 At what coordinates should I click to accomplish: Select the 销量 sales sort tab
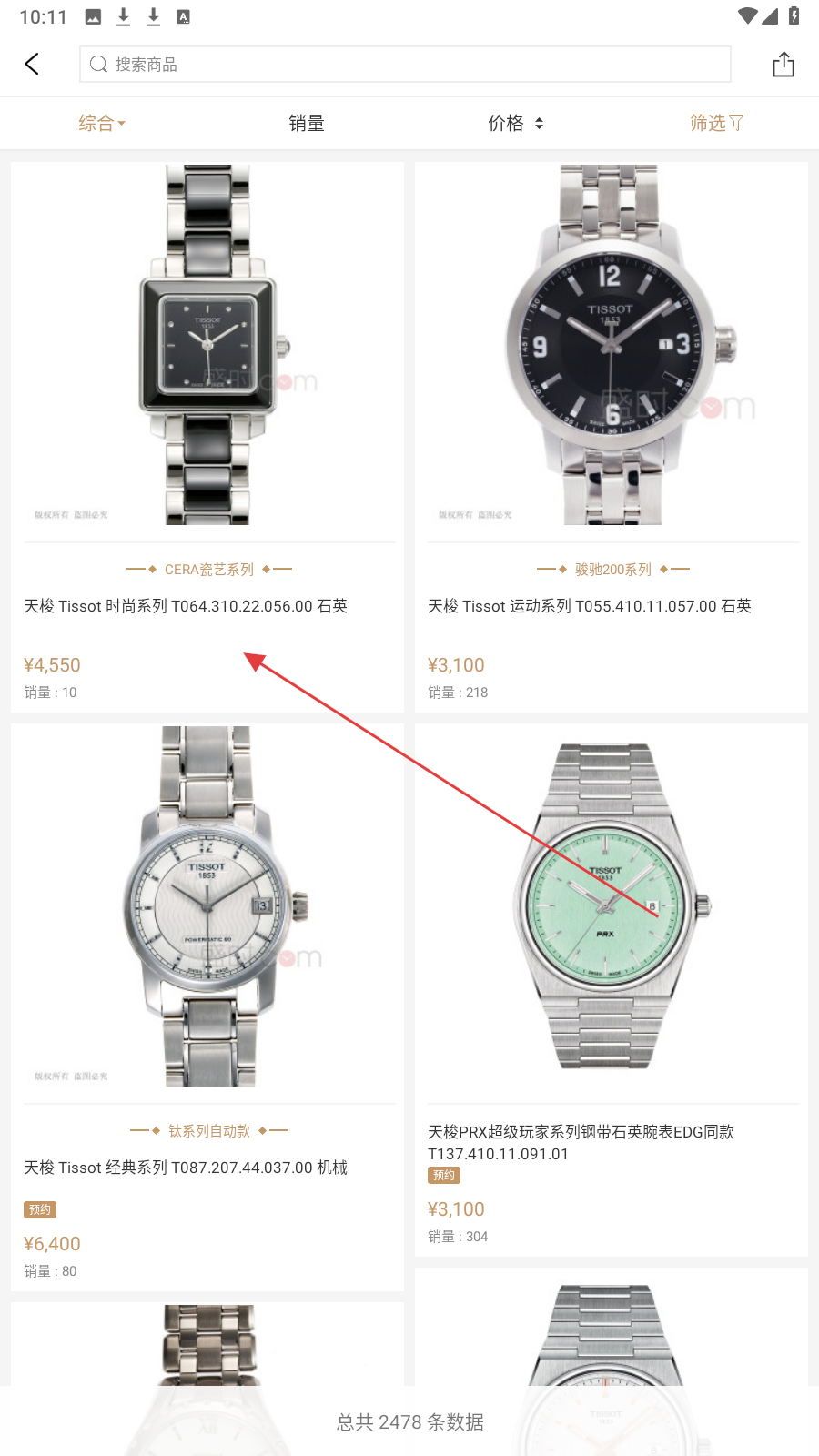coord(307,123)
